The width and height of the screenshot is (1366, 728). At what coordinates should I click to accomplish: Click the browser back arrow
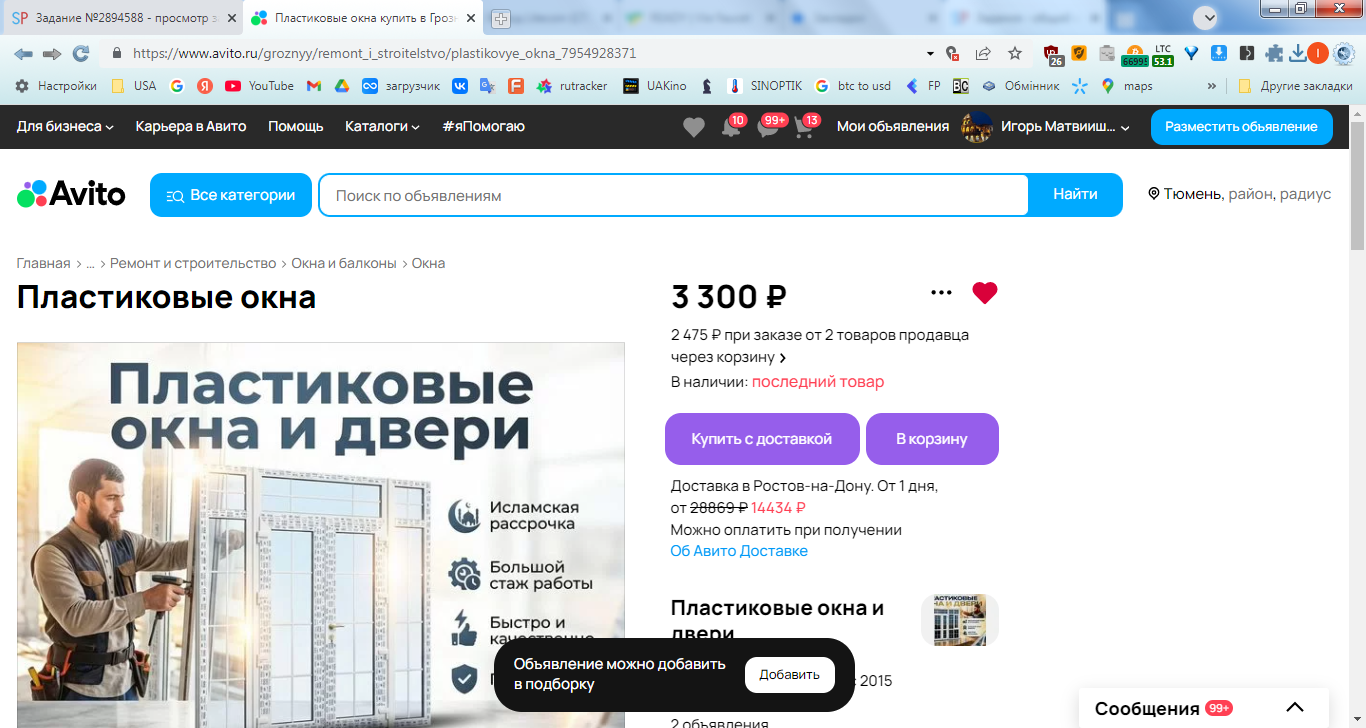click(x=23, y=53)
